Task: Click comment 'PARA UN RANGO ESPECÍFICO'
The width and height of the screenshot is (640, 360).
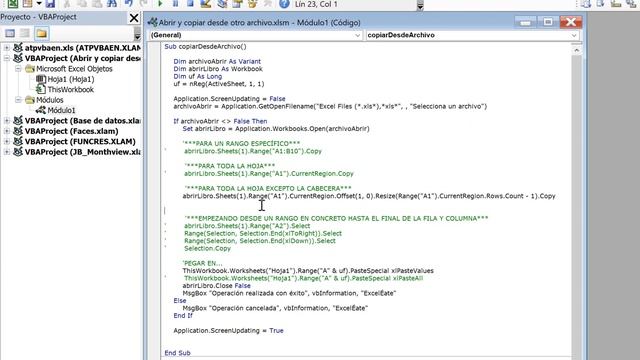Action: (x=241, y=144)
